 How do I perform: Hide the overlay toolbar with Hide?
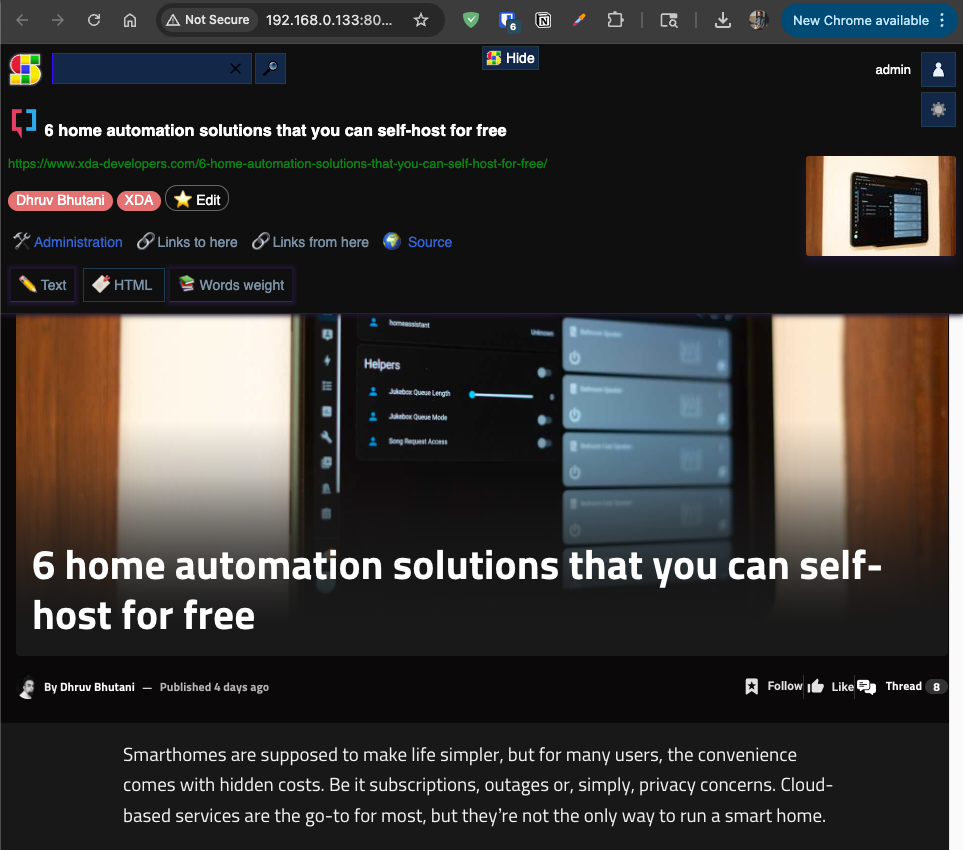click(510, 58)
